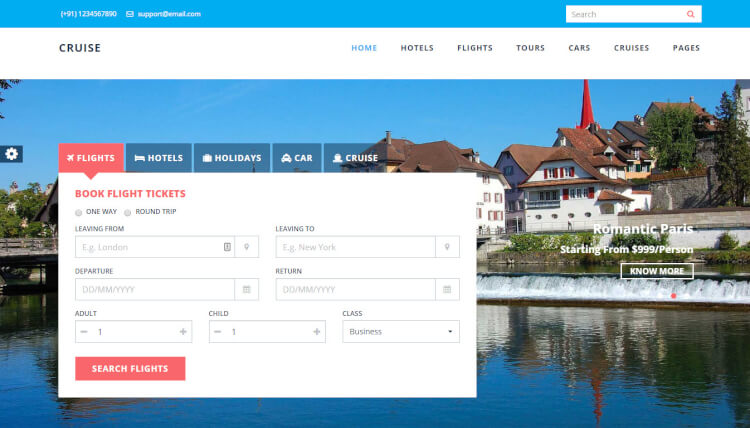
Task: Open the Car booking tab
Action: click(x=297, y=158)
